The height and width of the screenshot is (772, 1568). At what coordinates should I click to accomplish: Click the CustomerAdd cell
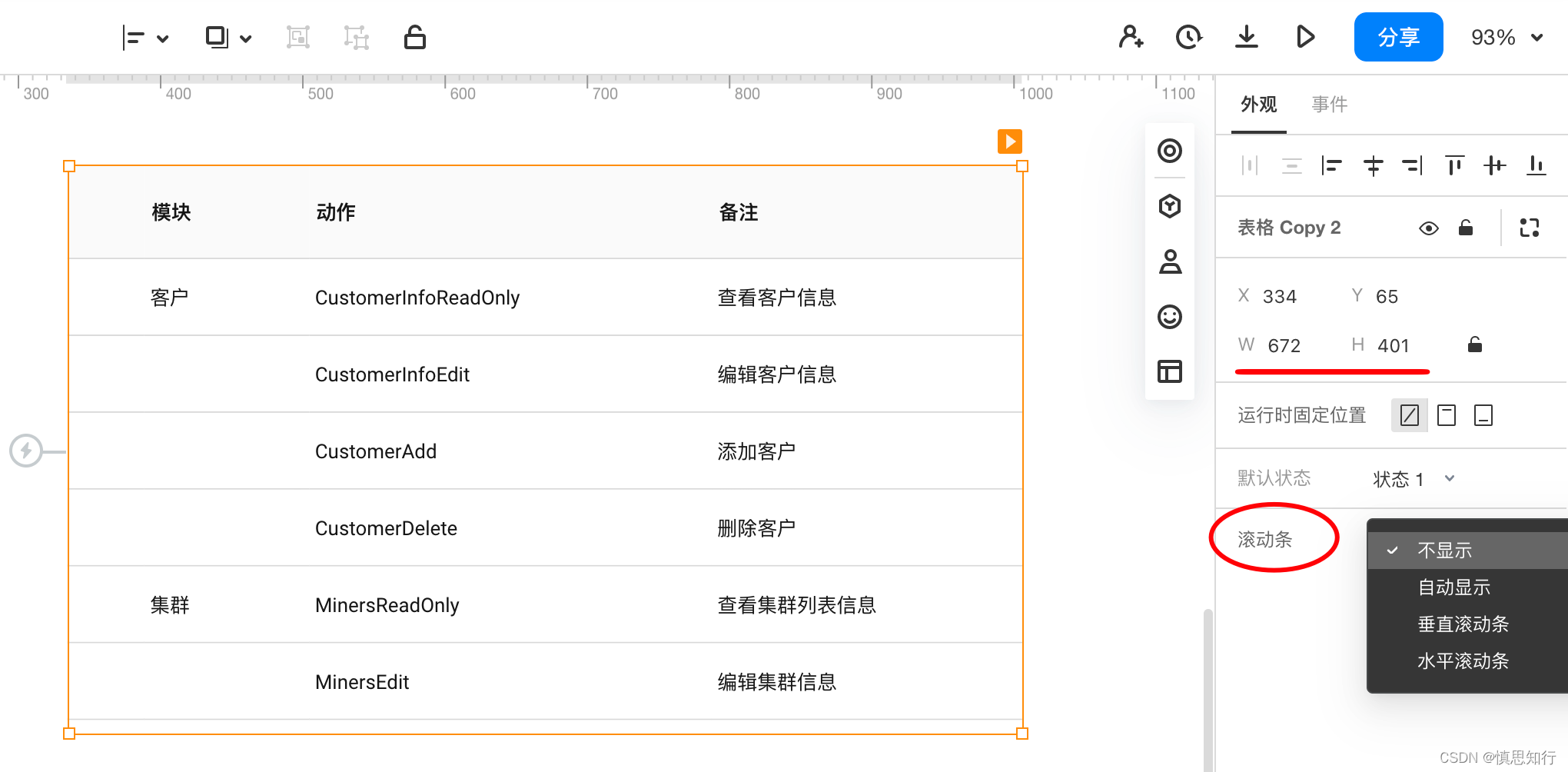[x=376, y=451]
